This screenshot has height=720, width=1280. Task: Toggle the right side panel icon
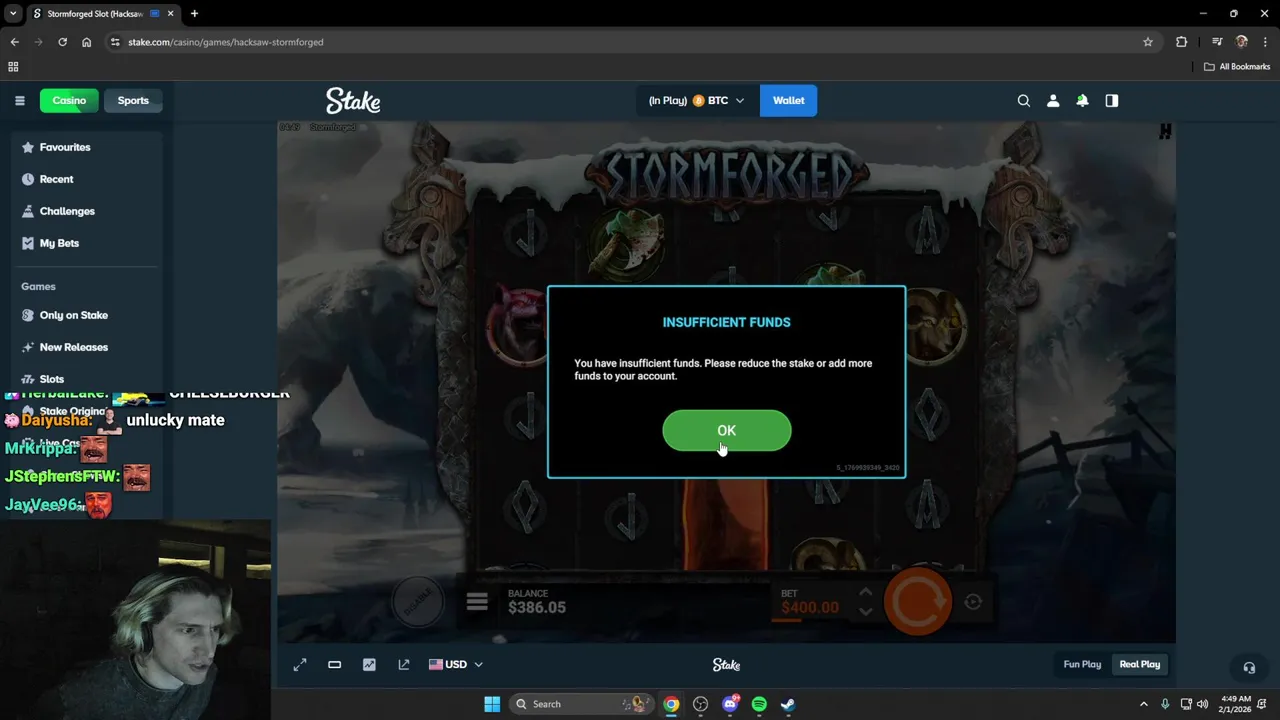point(1112,100)
